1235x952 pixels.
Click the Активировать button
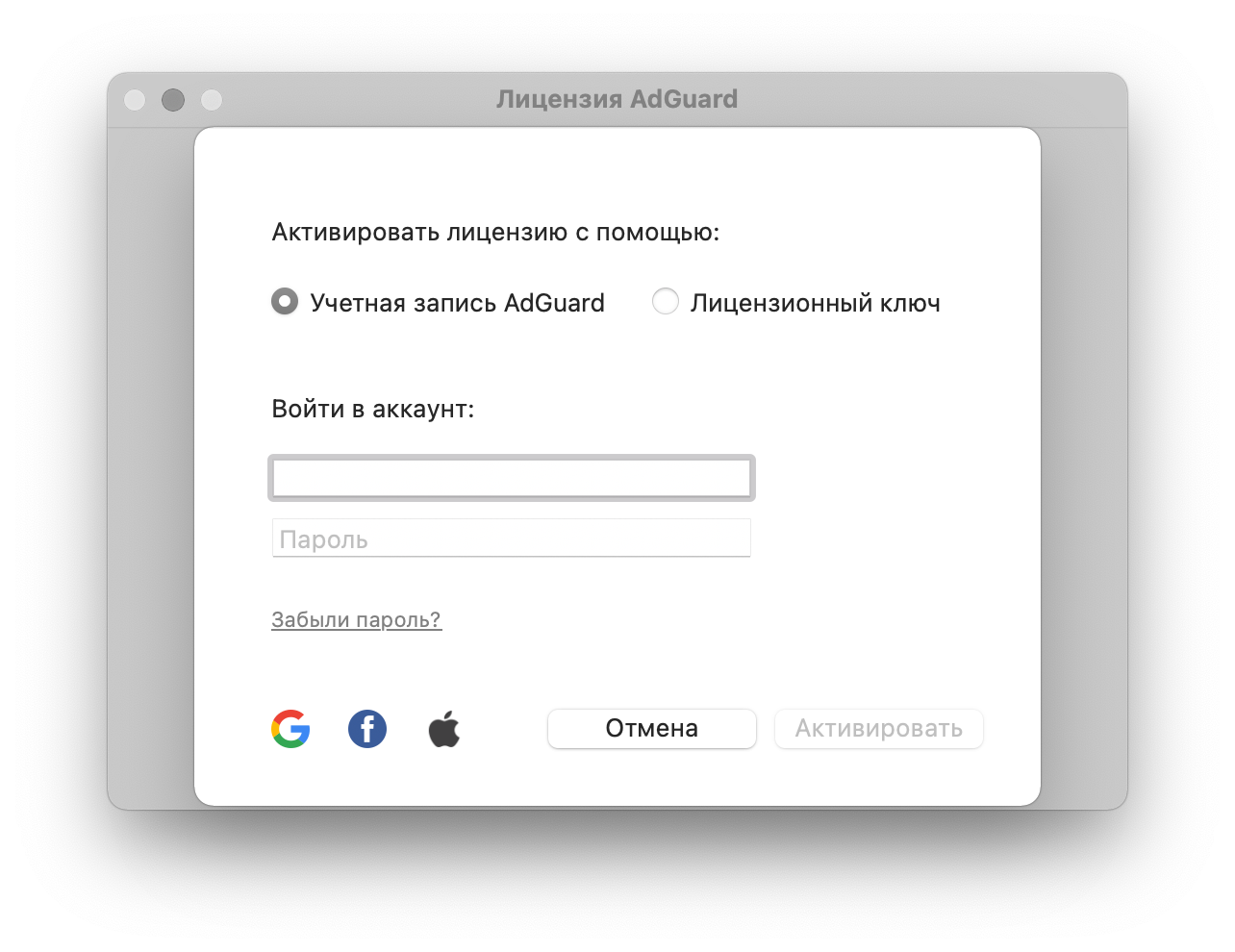pyautogui.click(x=879, y=729)
